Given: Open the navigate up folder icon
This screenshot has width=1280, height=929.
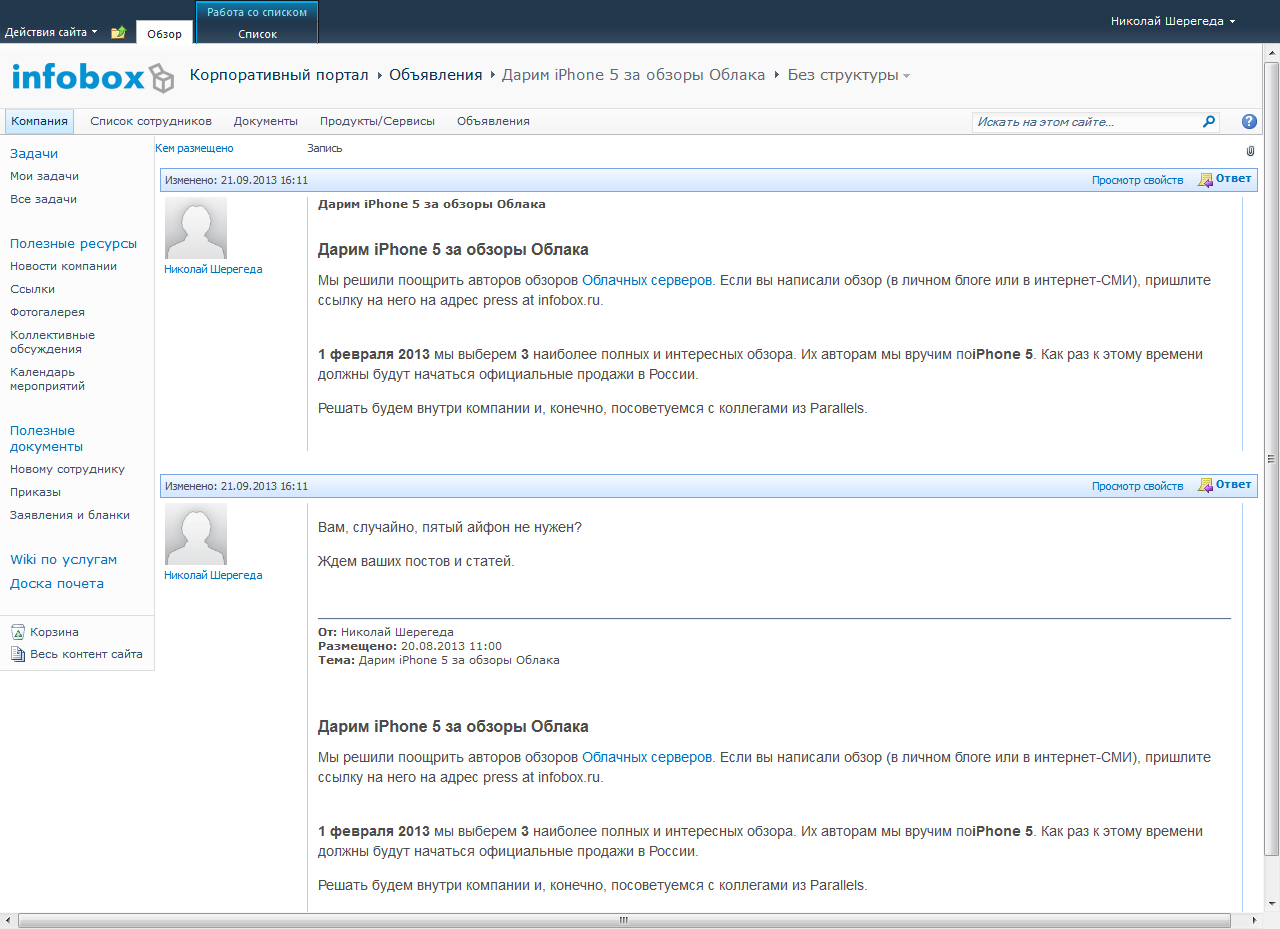Looking at the screenshot, I should [118, 33].
